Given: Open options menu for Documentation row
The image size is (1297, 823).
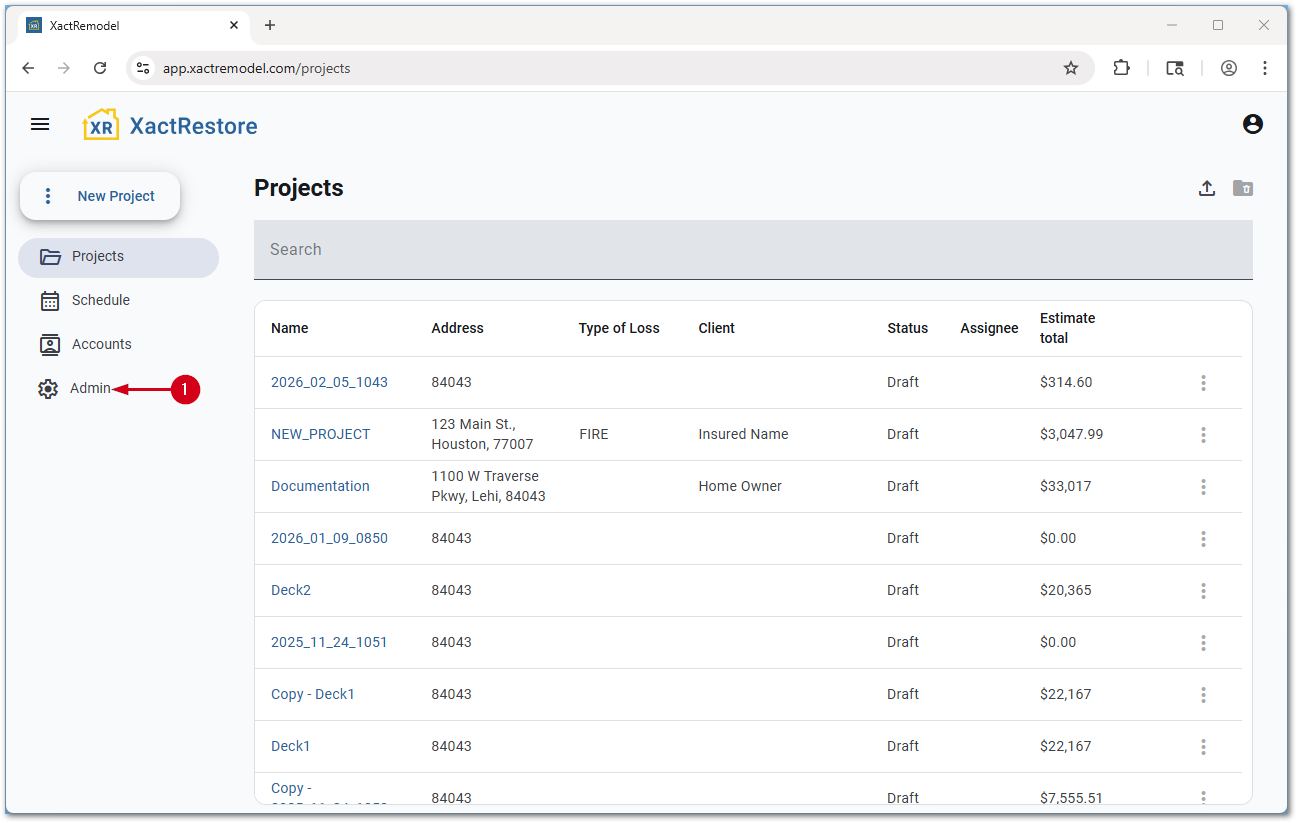Looking at the screenshot, I should [1203, 487].
